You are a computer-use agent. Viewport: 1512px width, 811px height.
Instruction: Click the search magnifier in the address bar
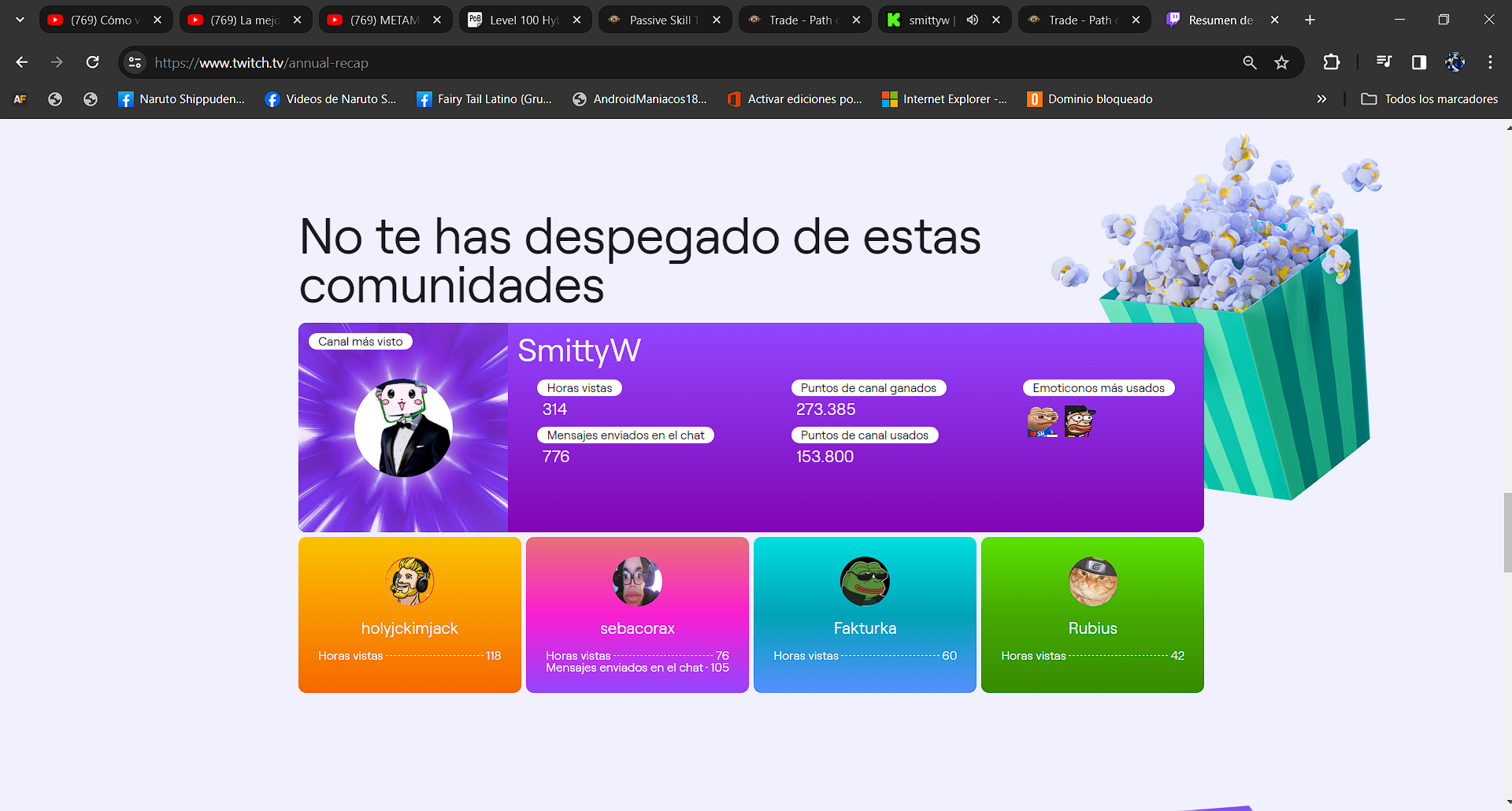click(1250, 62)
